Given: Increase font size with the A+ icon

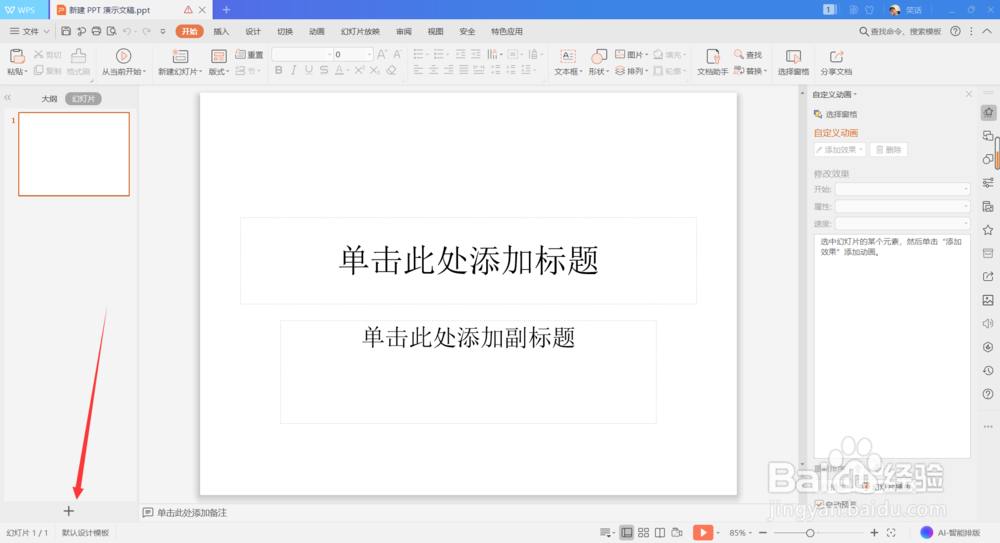Looking at the screenshot, I should point(382,54).
